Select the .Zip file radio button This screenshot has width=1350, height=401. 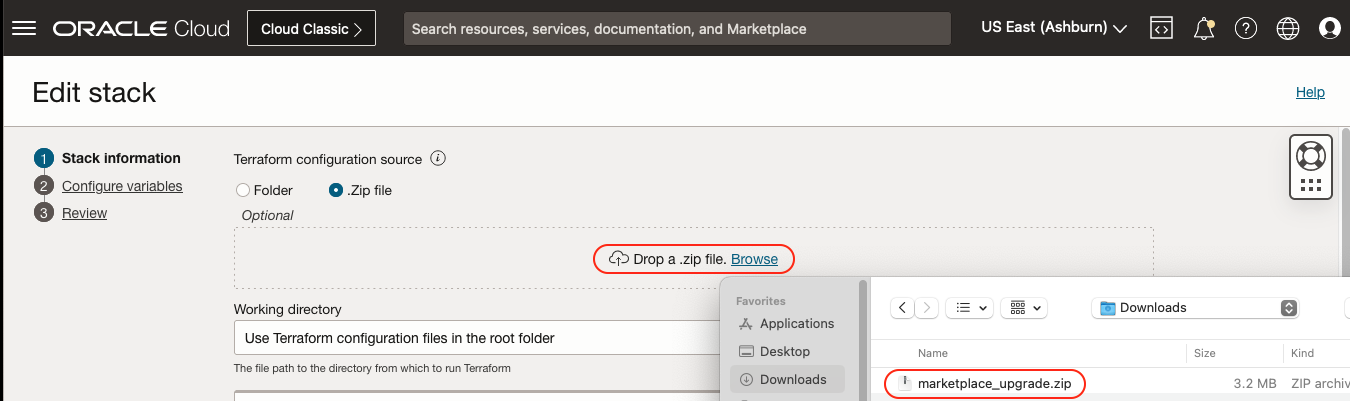click(x=336, y=190)
